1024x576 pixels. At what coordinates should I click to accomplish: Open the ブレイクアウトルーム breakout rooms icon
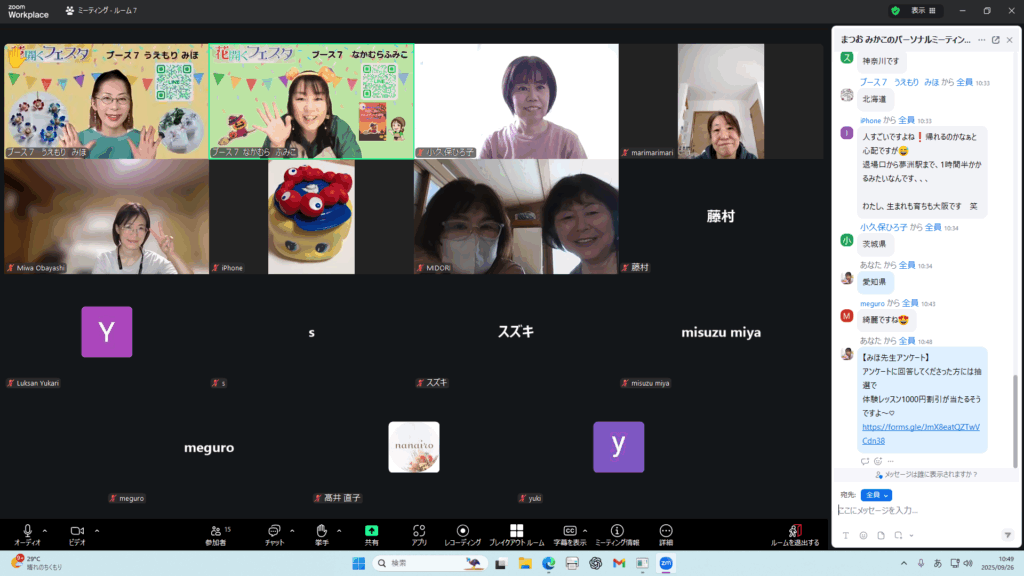pos(516,533)
